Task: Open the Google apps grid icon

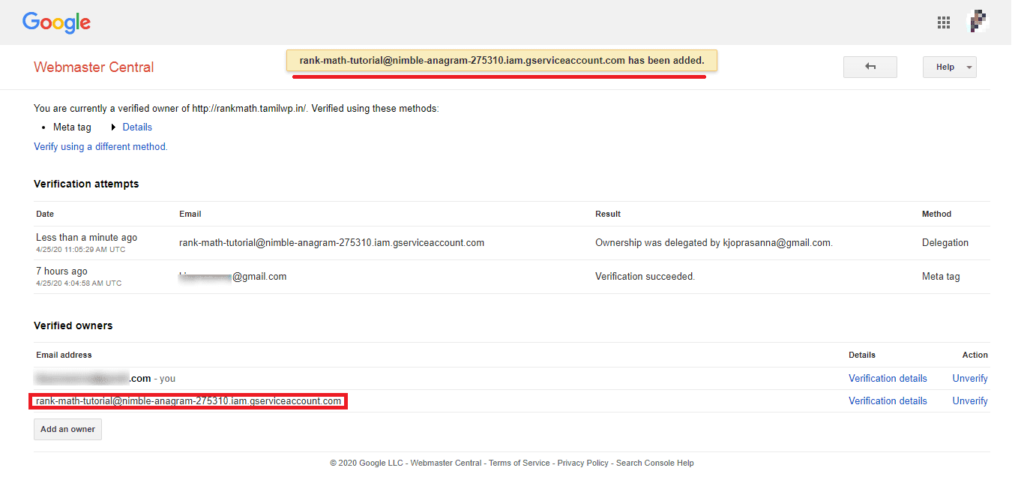Action: [x=943, y=23]
